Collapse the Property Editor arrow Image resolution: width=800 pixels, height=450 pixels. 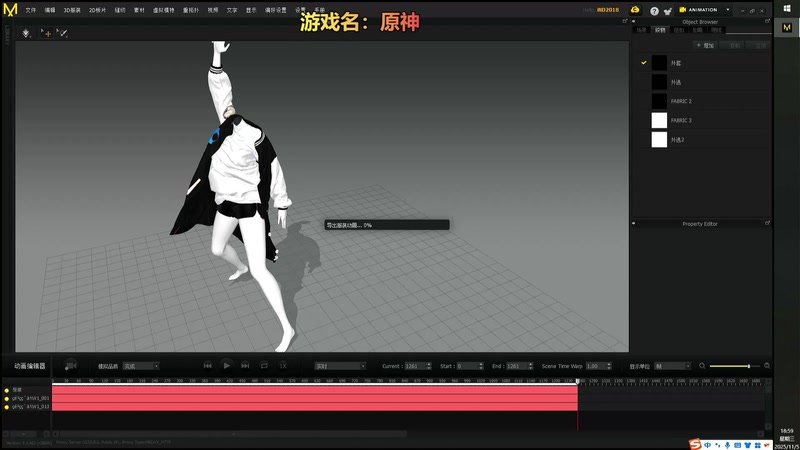(x=634, y=223)
